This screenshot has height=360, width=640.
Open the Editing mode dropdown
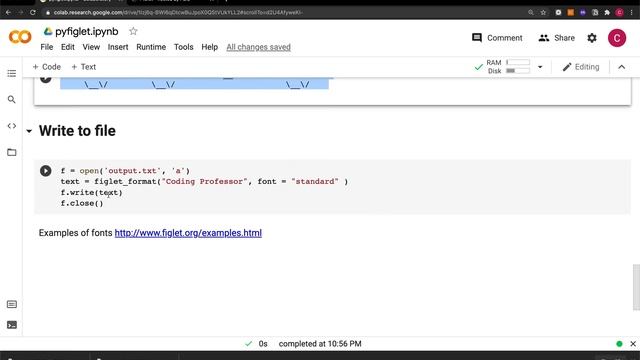click(x=580, y=67)
